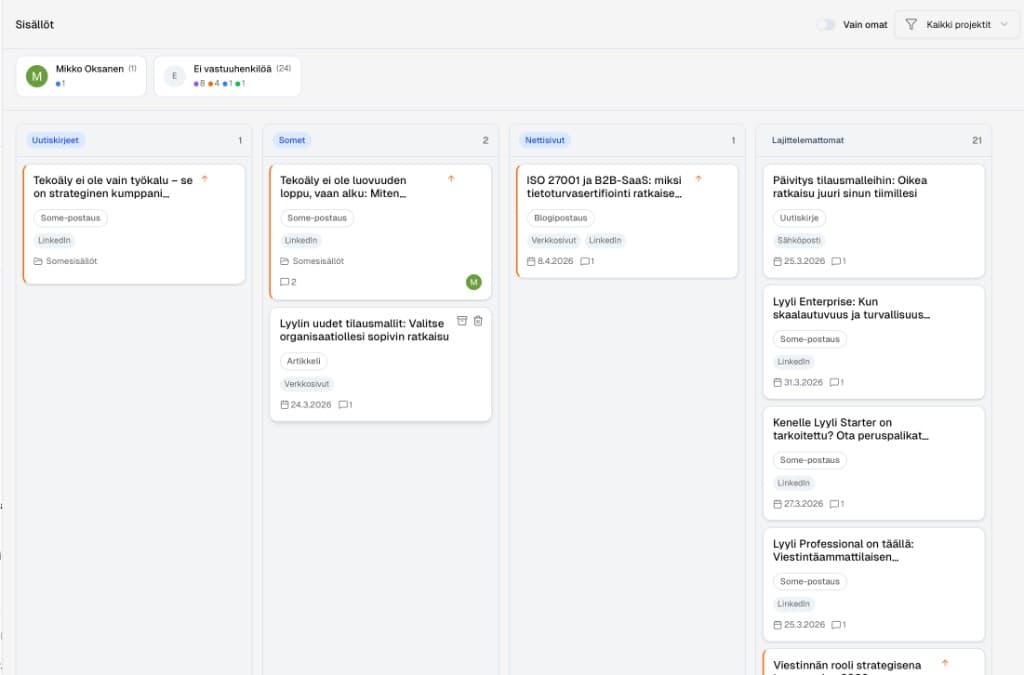Viewport: 1024px width, 675px height.
Task: Click calendar icon next to 27.3.2026
Action: pyautogui.click(x=777, y=504)
